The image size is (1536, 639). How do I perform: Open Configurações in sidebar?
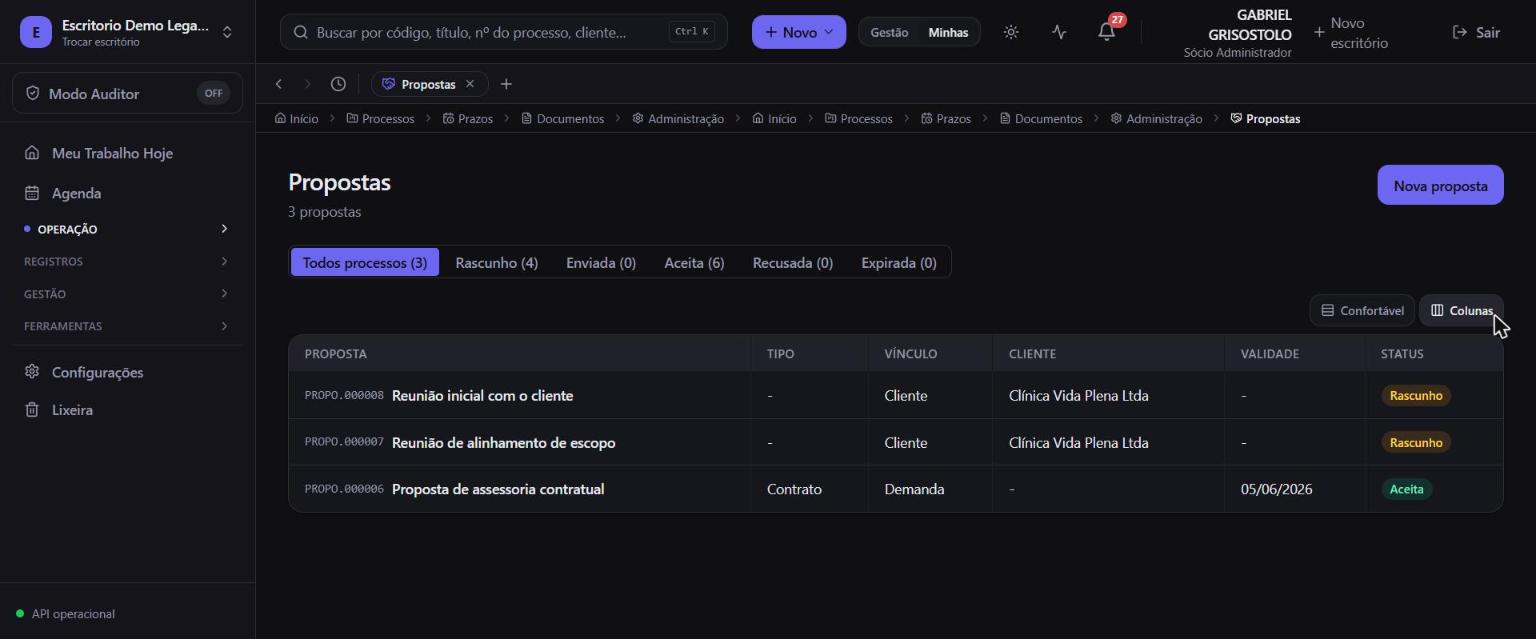[127, 372]
